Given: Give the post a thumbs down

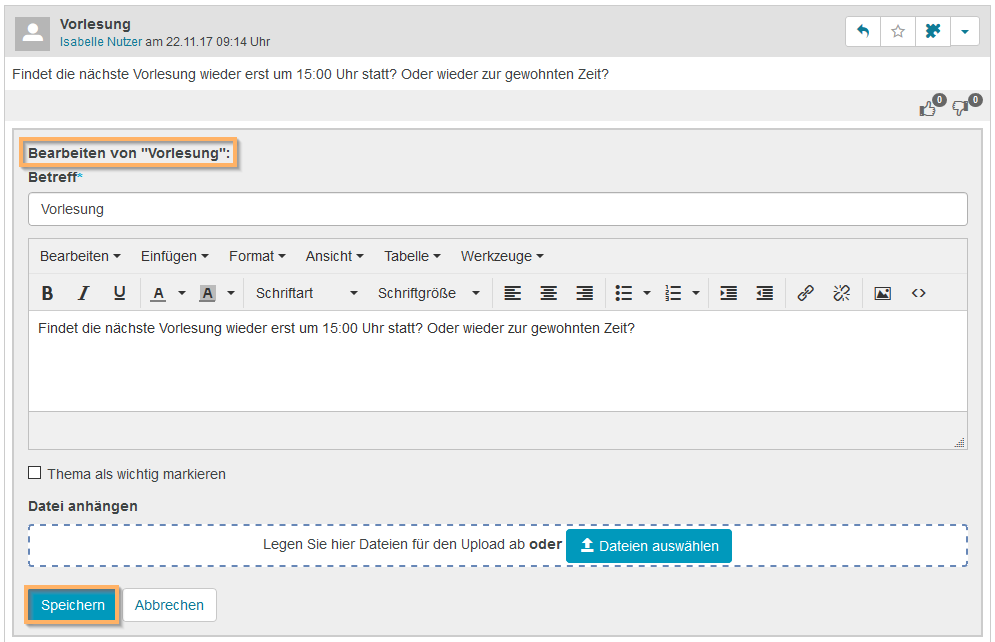Looking at the screenshot, I should pyautogui.click(x=959, y=107).
